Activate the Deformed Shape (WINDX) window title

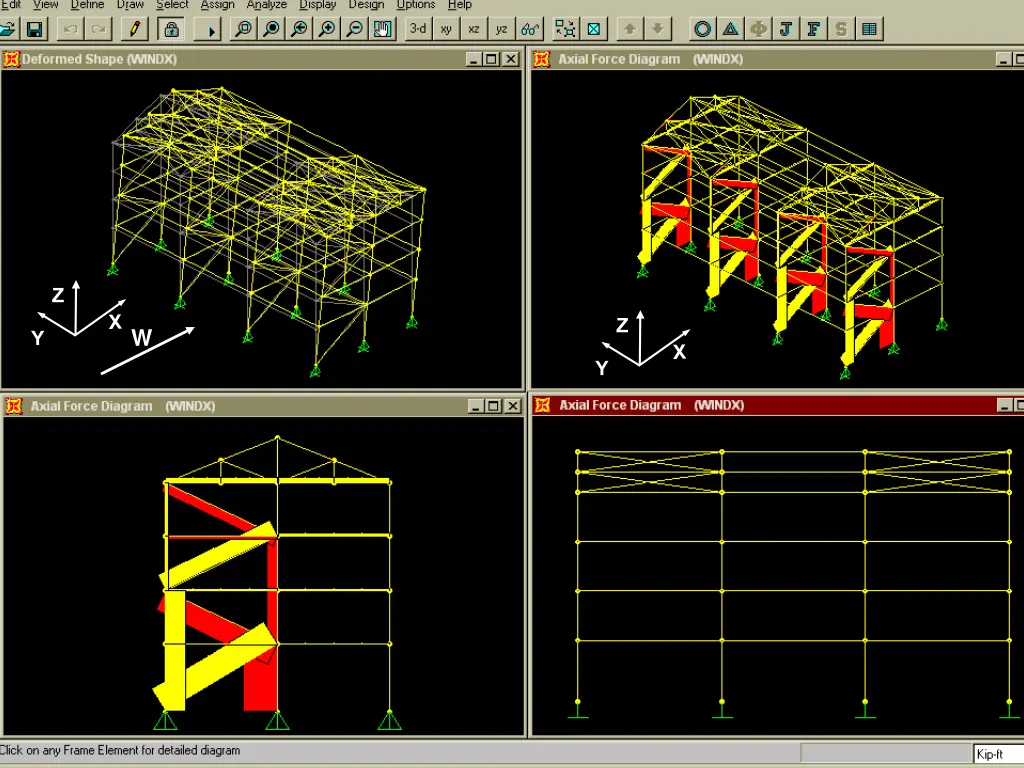coord(100,59)
